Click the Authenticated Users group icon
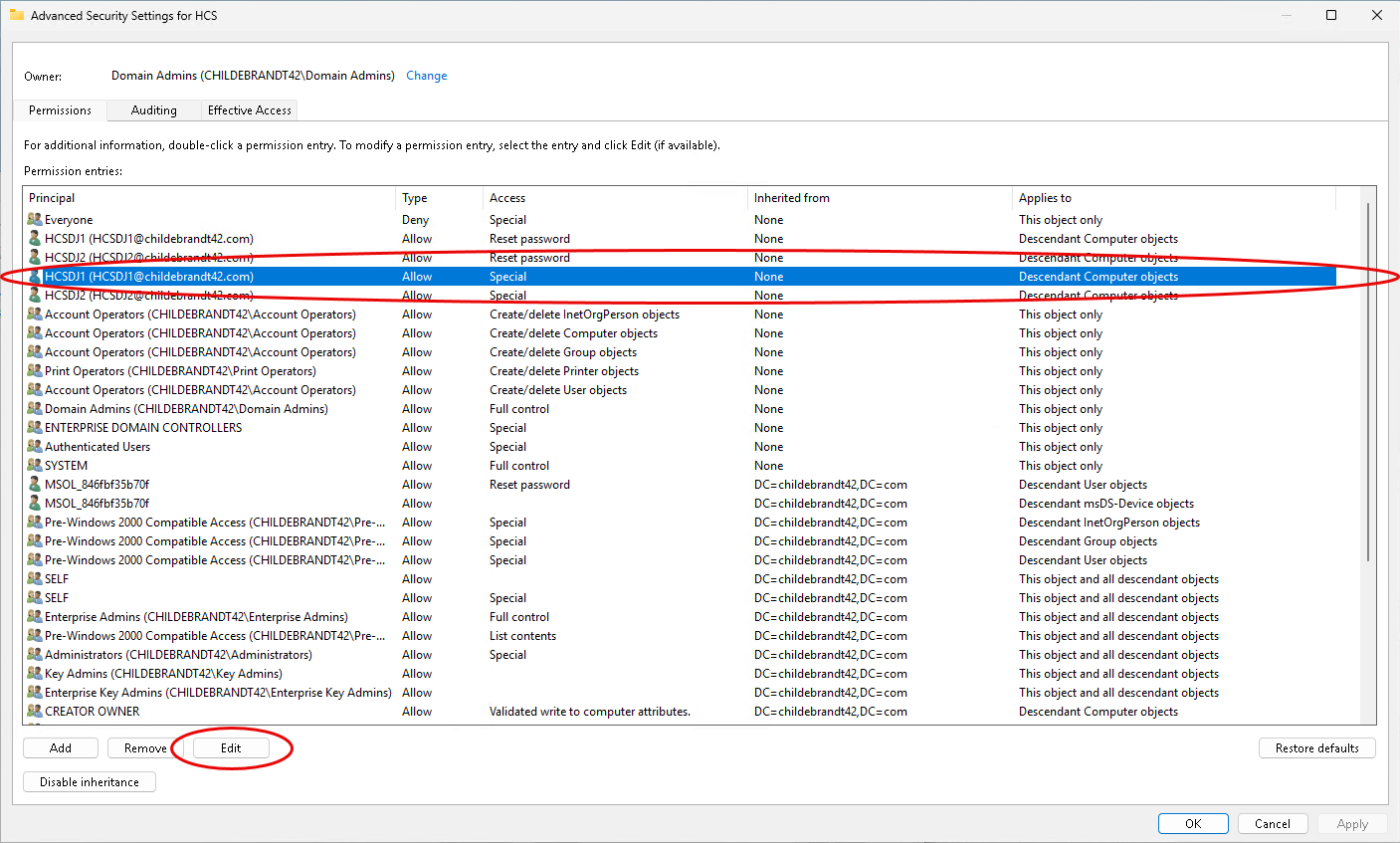The height and width of the screenshot is (843, 1400). 35,447
